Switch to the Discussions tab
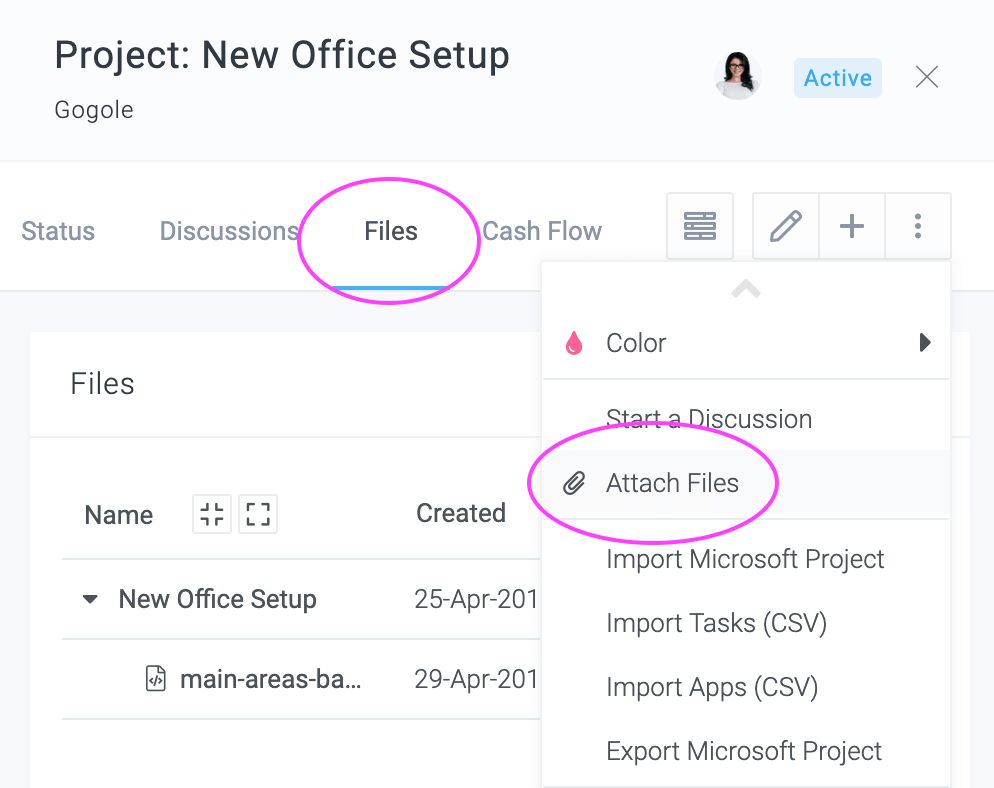This screenshot has width=994, height=788. pyautogui.click(x=229, y=231)
